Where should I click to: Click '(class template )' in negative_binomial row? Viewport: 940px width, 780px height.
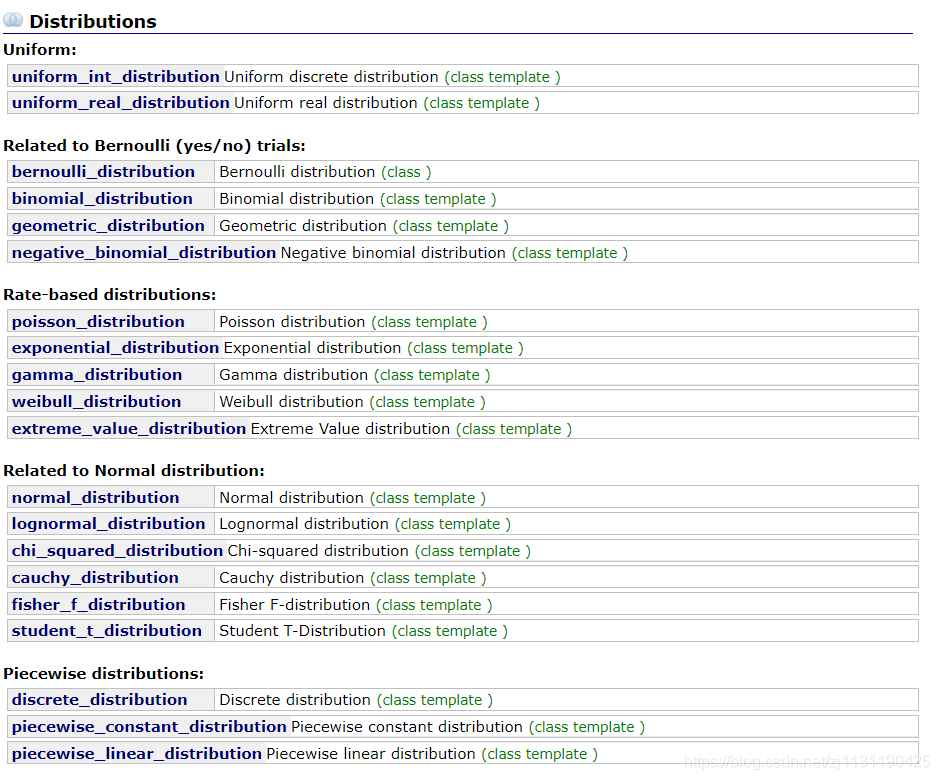[x=570, y=254]
